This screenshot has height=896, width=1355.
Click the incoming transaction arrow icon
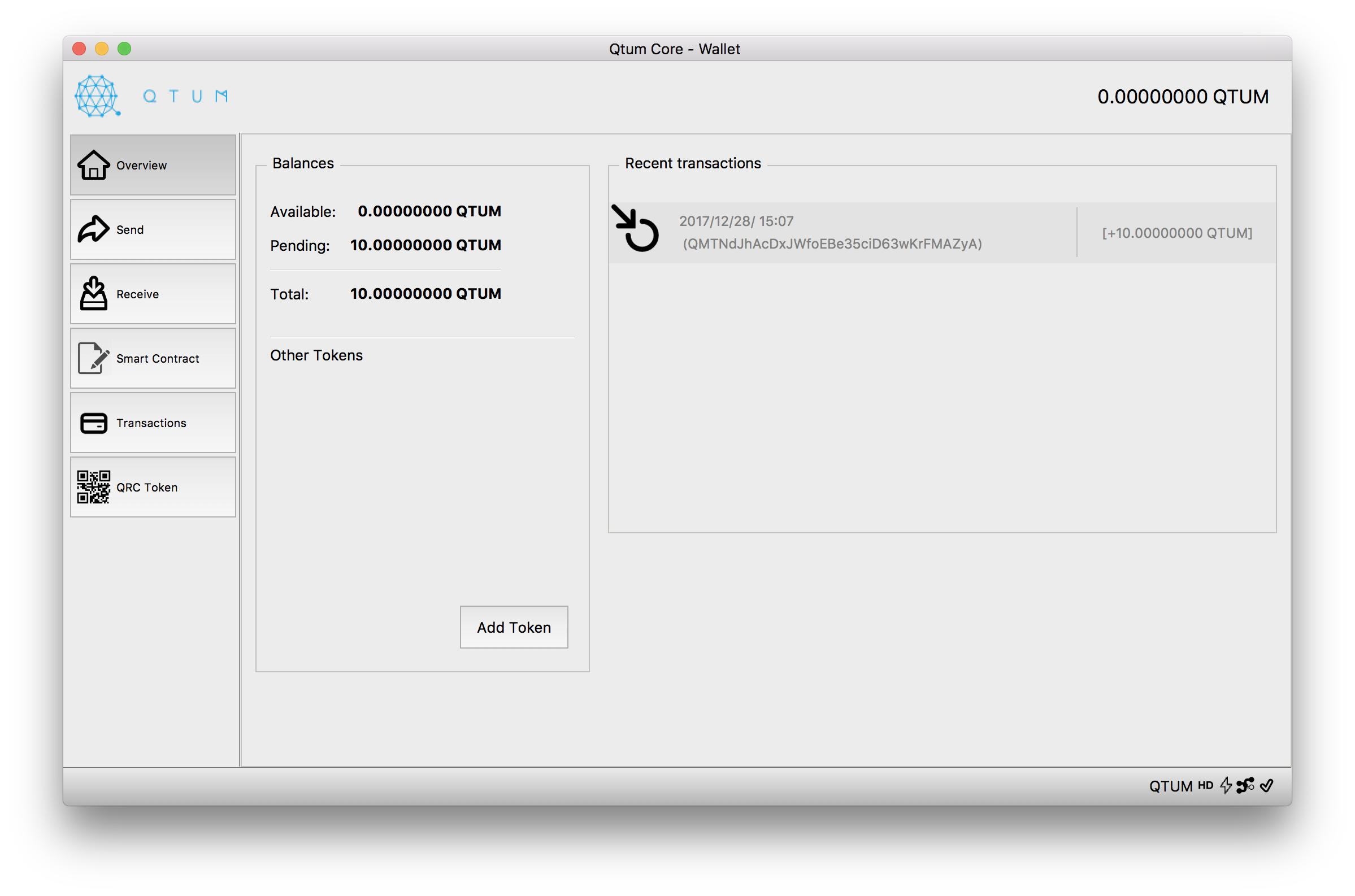coord(636,229)
